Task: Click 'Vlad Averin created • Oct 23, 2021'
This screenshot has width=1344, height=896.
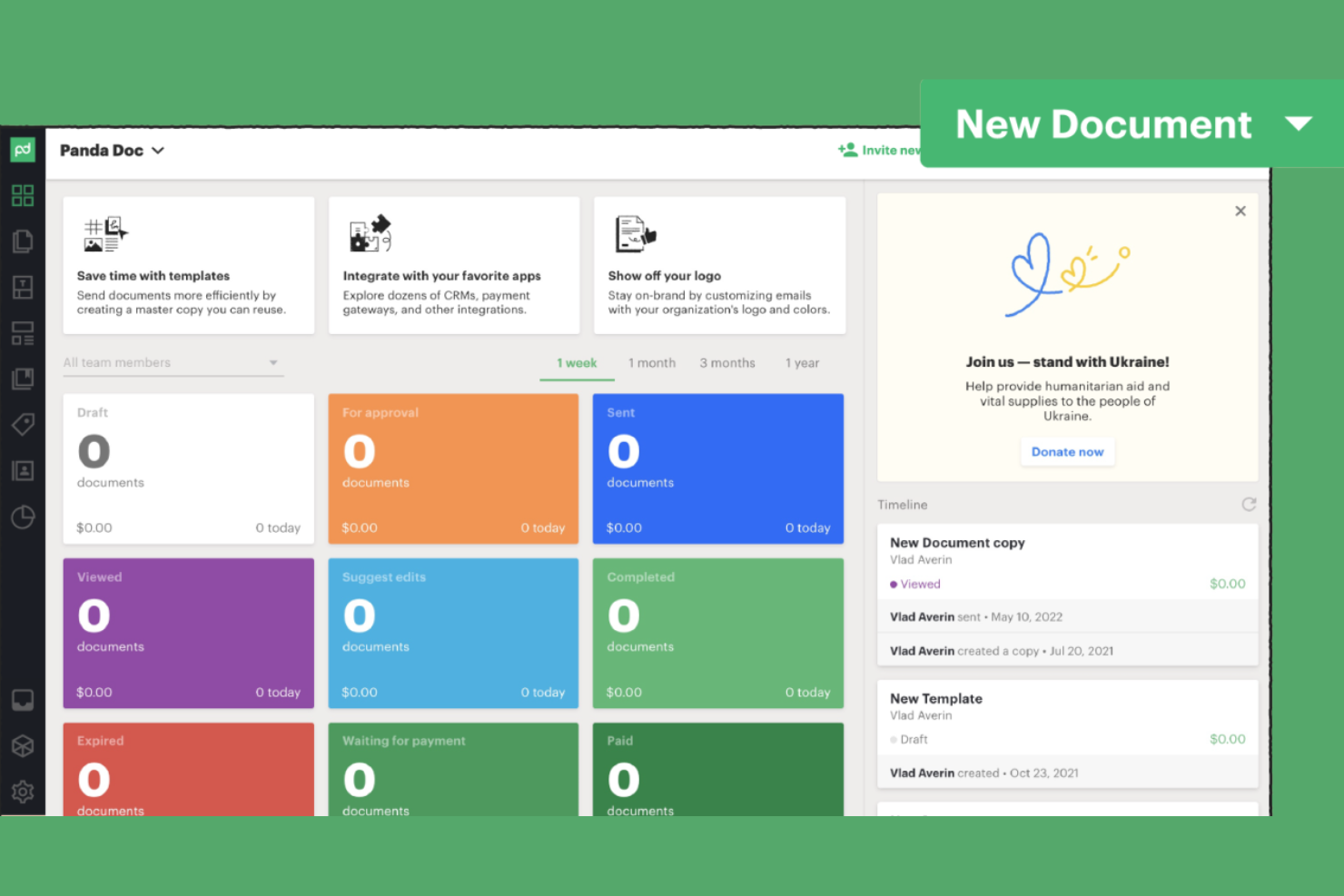Action: [x=984, y=773]
